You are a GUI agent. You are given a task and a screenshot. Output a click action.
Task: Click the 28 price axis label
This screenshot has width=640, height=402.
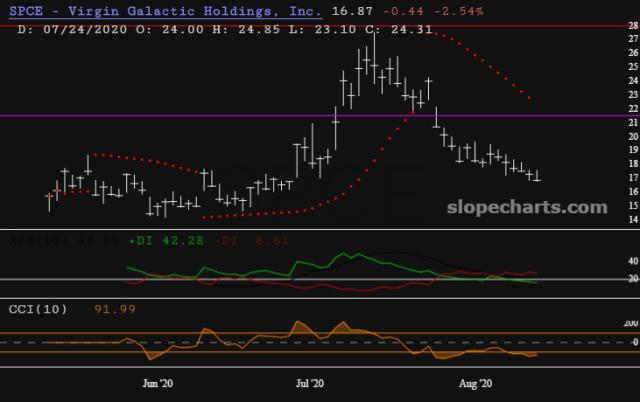[633, 25]
